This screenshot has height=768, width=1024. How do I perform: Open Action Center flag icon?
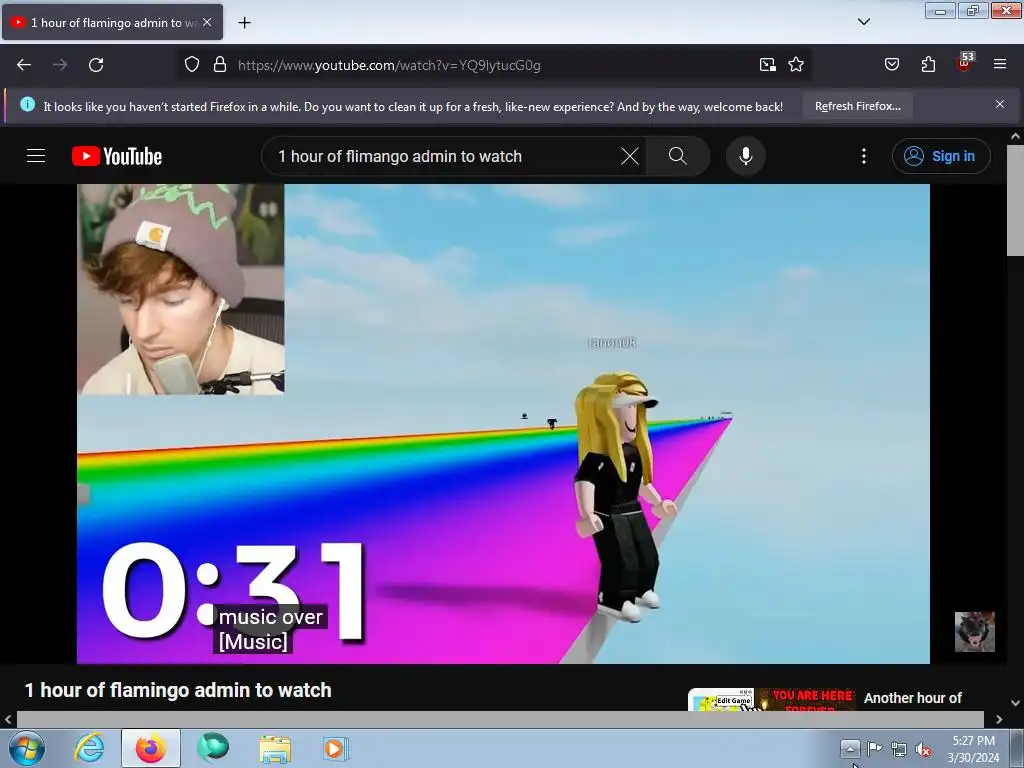click(x=874, y=748)
